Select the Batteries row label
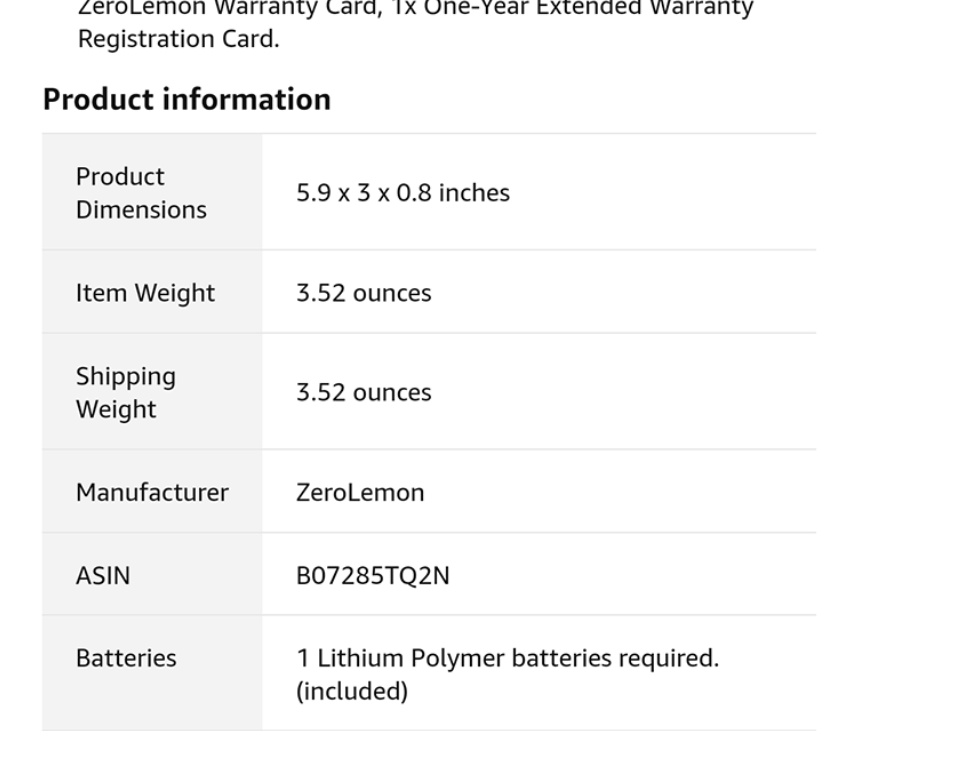The height and width of the screenshot is (776, 960). 126,658
